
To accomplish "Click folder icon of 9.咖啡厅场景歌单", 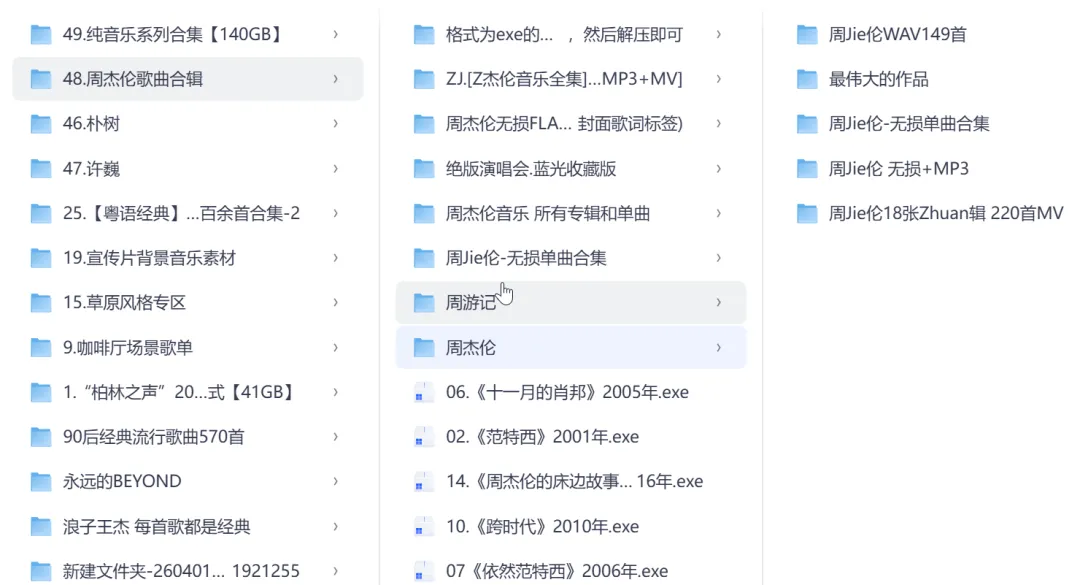I will (x=41, y=348).
